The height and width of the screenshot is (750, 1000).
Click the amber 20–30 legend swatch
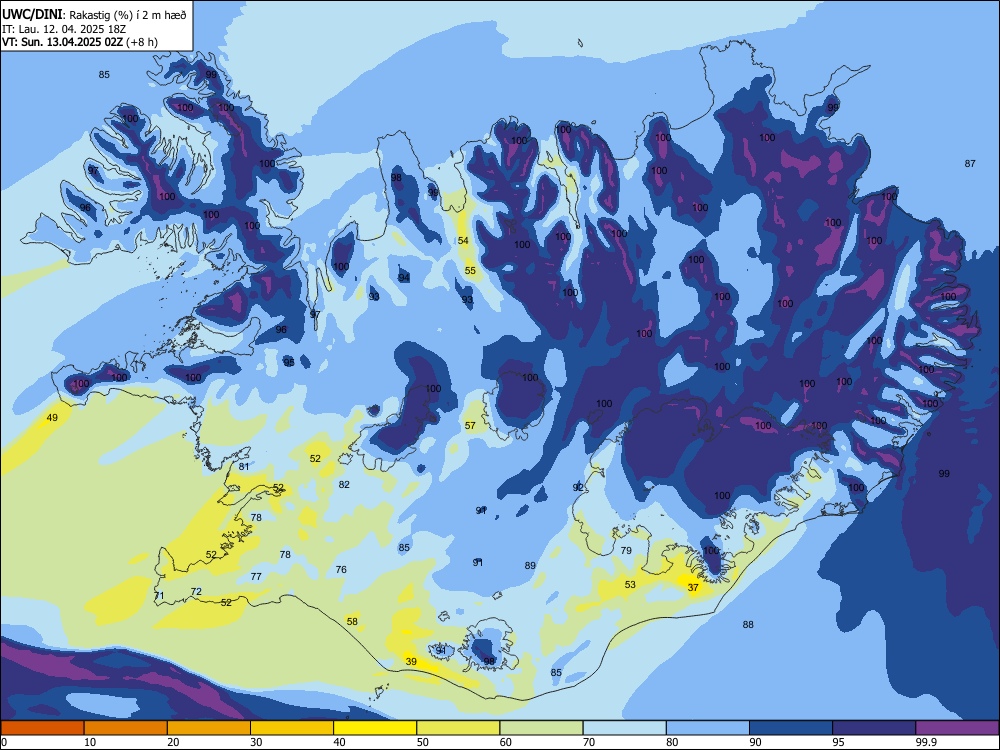pos(209,728)
